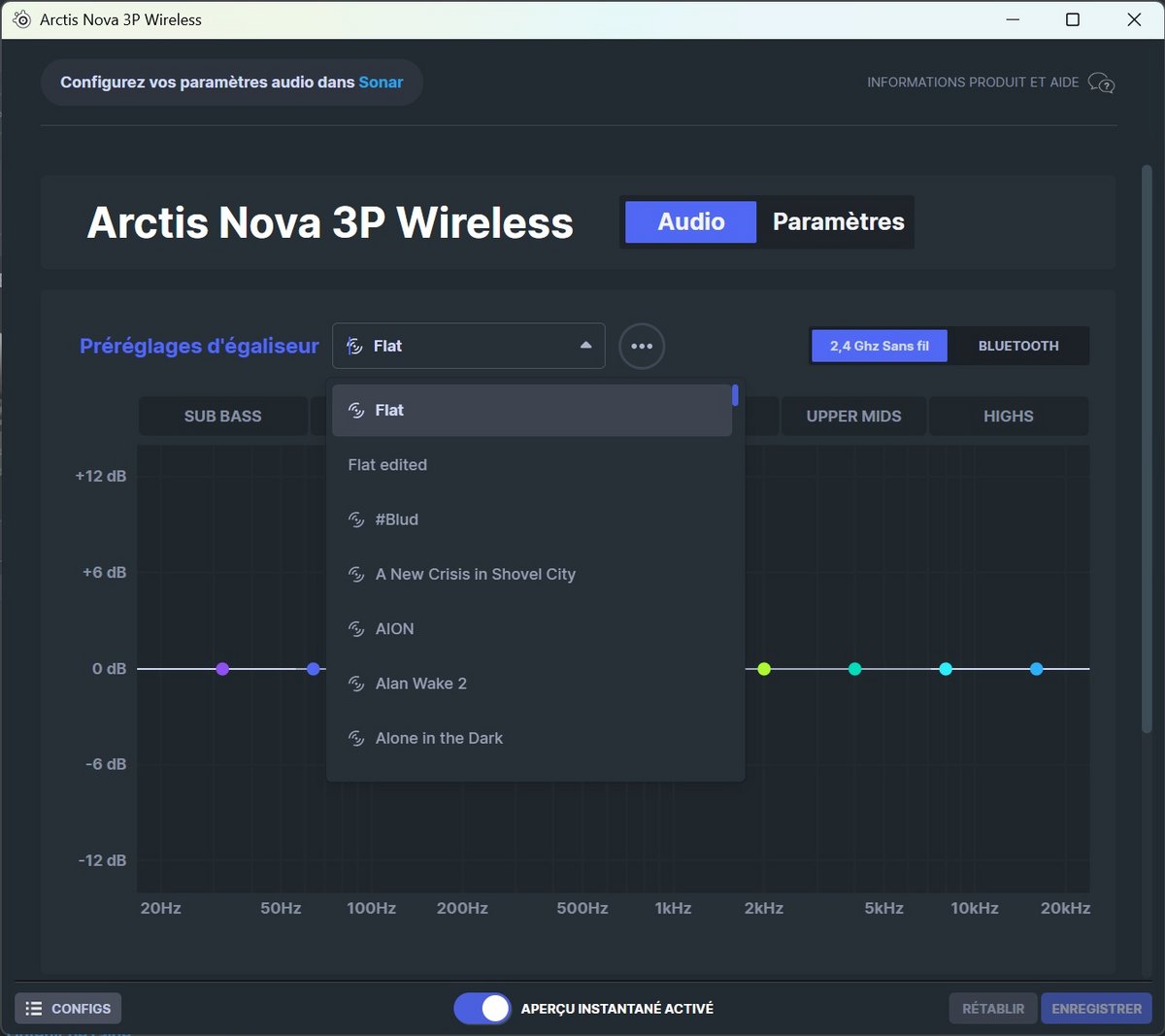Collapse the equalizer preset dropdown showing Flat
1165x1036 pixels.
coord(469,346)
